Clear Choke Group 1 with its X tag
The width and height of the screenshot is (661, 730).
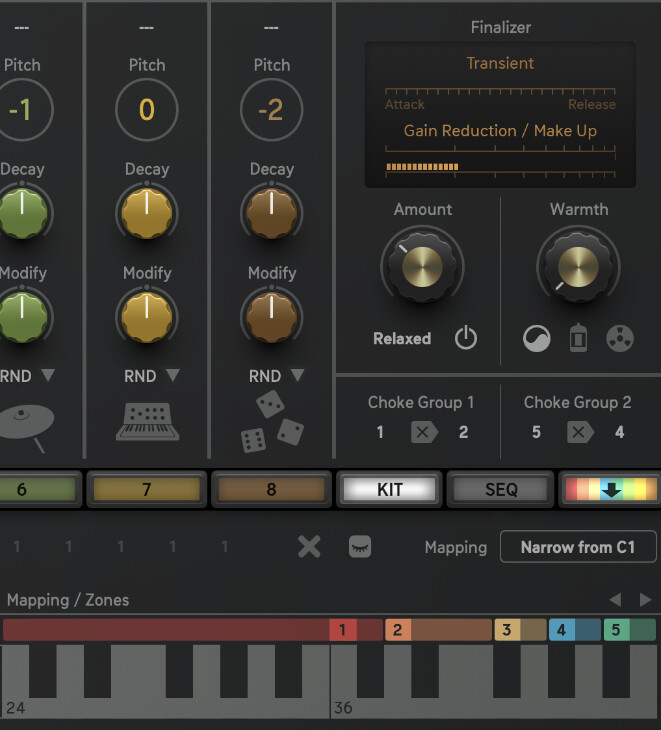coord(424,432)
